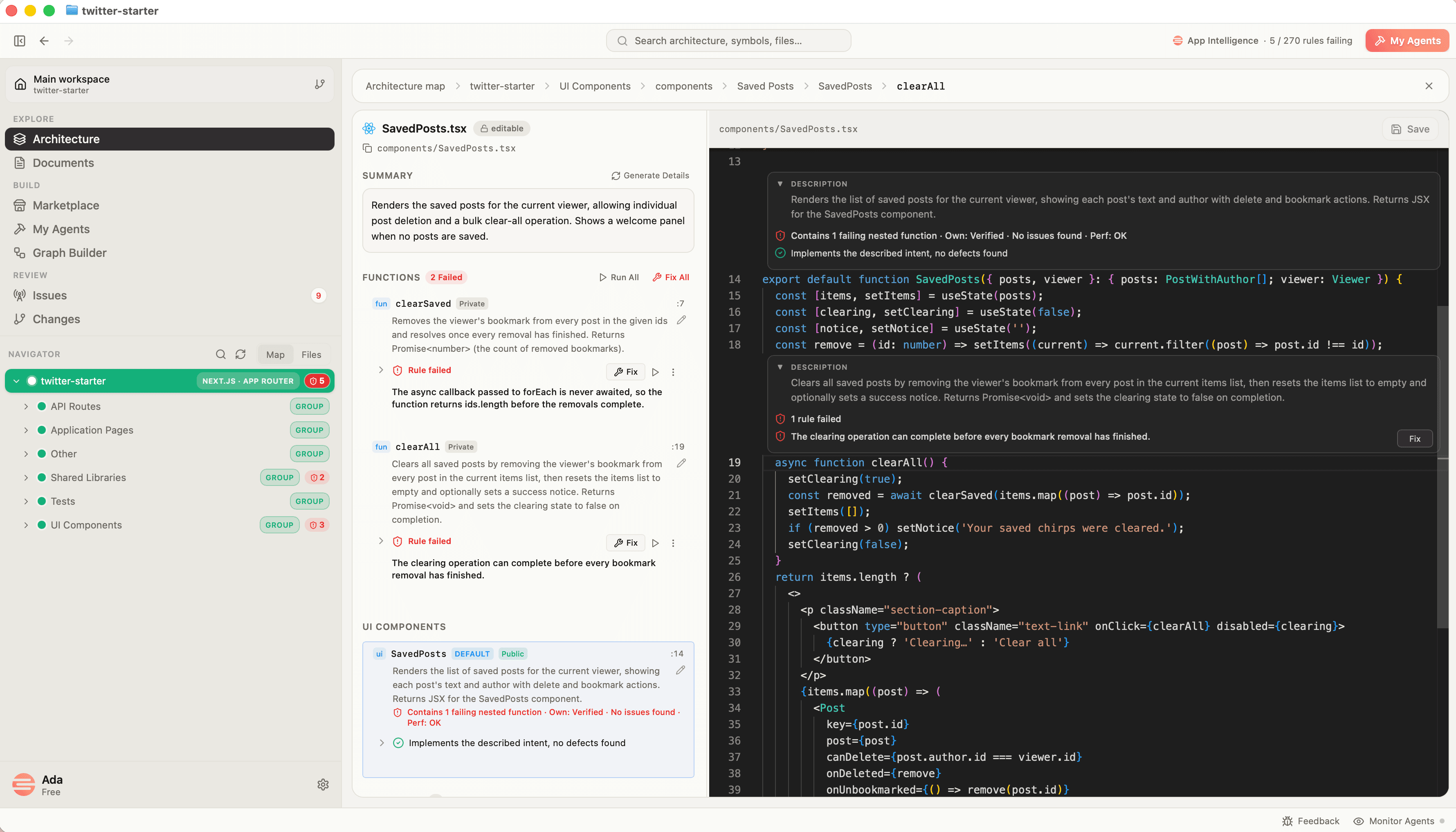Open the Documents section
1456x832 pixels.
[x=170, y=163]
